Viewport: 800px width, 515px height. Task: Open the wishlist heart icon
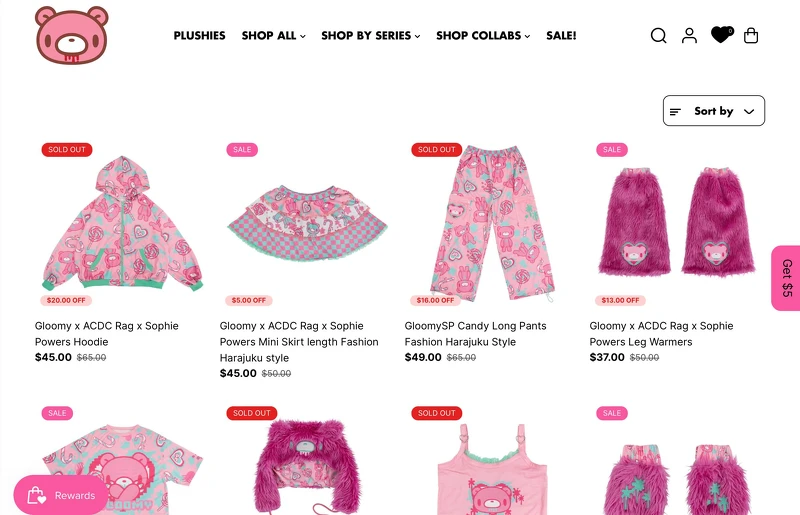pos(721,35)
